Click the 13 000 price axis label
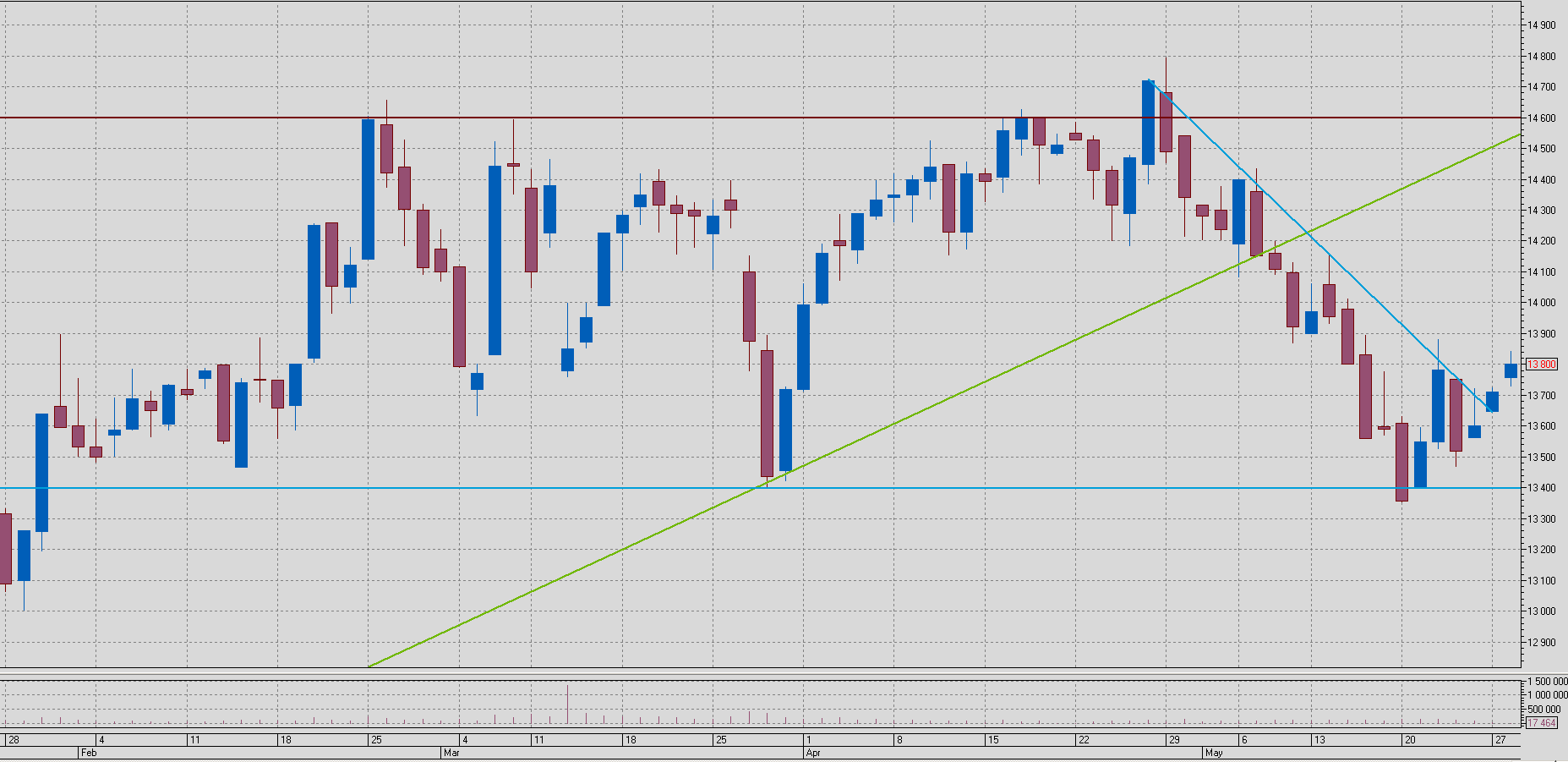Screen dimensions: 1568x762 click(1542, 611)
